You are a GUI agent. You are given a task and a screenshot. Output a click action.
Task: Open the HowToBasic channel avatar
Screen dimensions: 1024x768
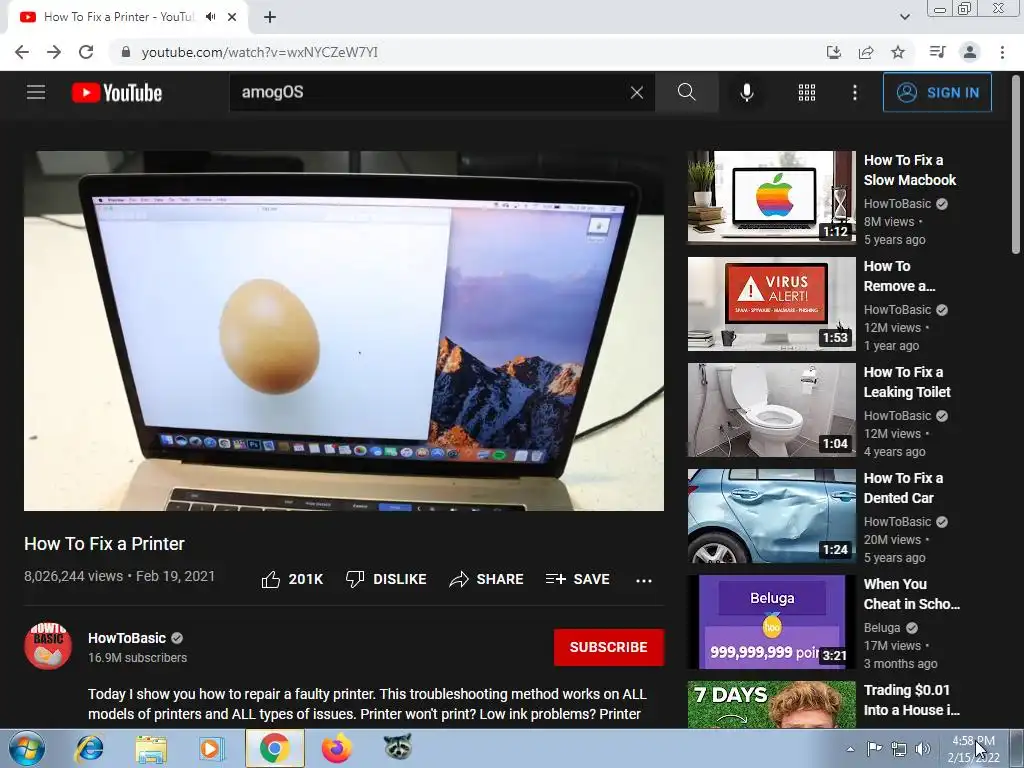(48, 646)
